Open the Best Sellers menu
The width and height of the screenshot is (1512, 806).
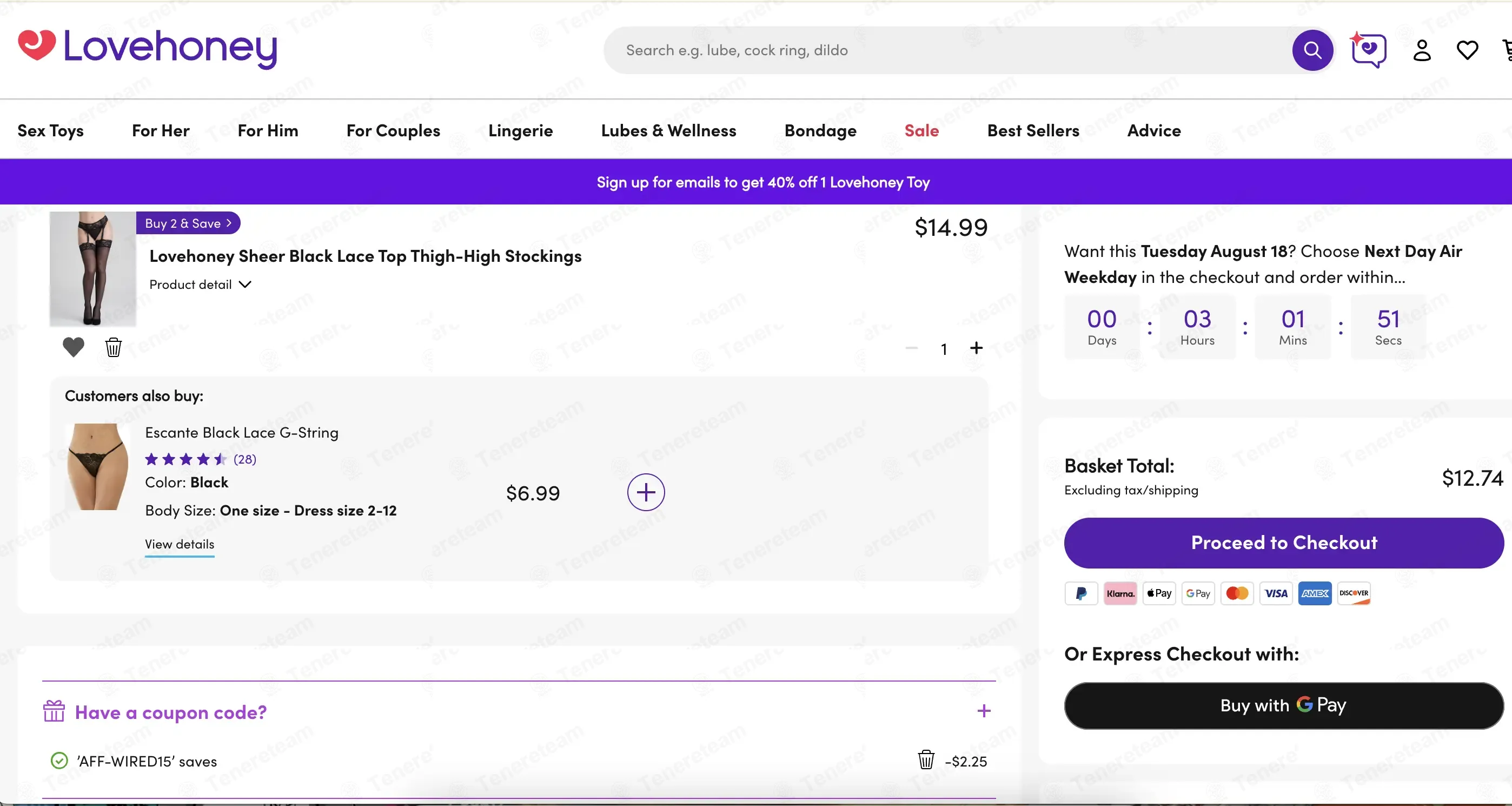click(x=1033, y=130)
